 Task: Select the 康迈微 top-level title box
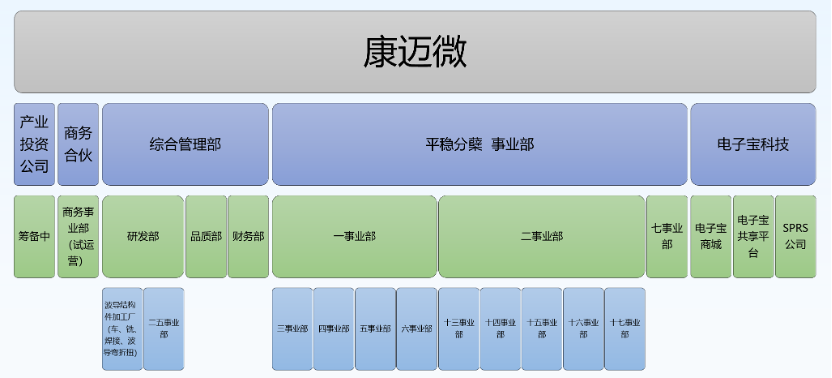click(x=415, y=52)
